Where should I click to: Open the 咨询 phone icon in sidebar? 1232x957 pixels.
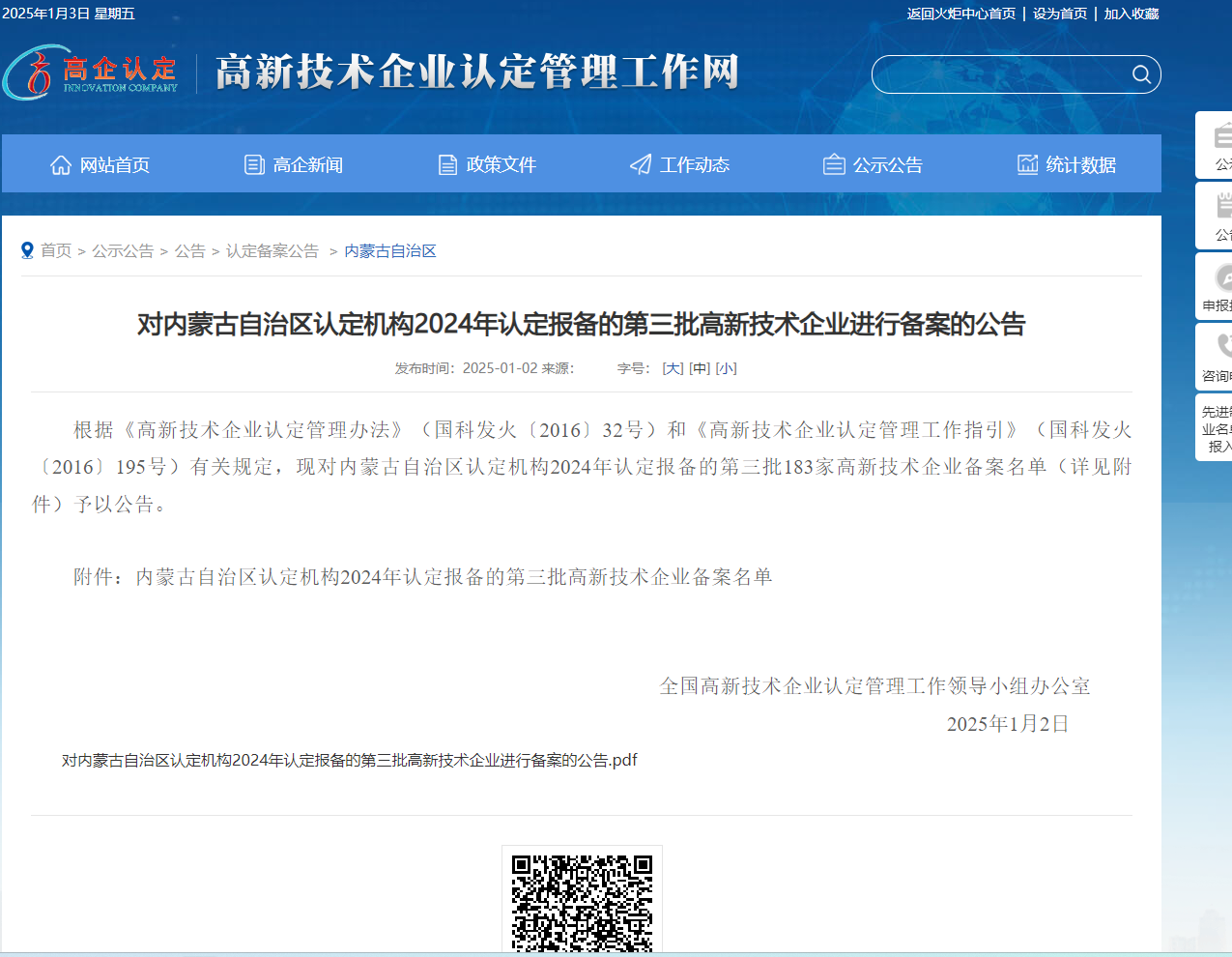click(x=1221, y=346)
